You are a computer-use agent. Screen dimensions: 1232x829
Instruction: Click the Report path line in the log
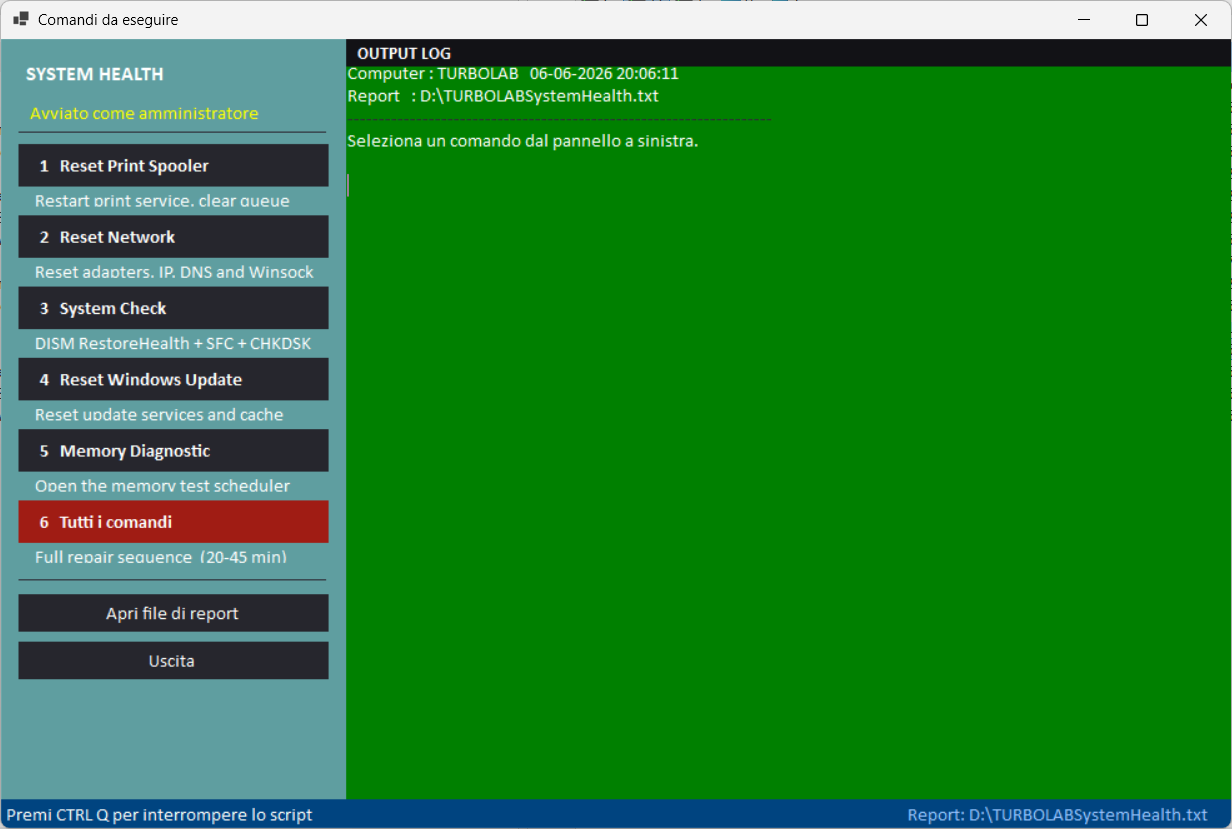click(x=503, y=96)
